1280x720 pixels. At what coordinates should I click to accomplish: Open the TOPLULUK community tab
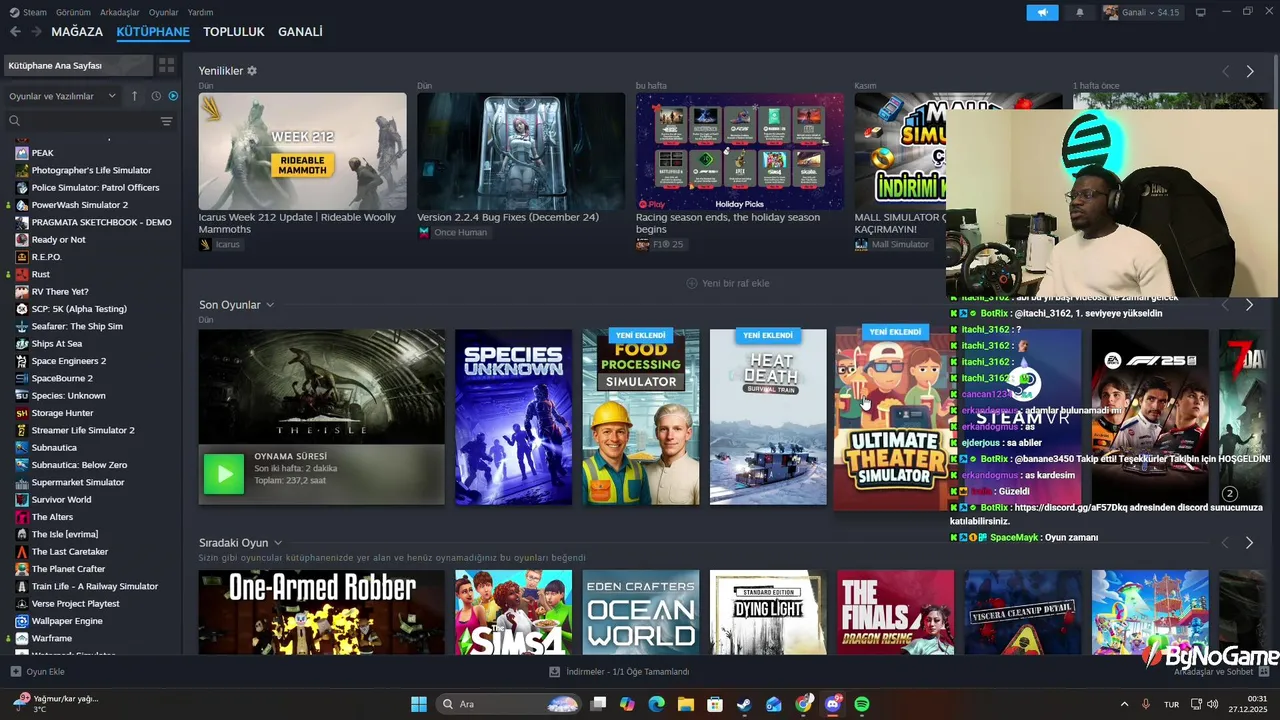click(234, 31)
